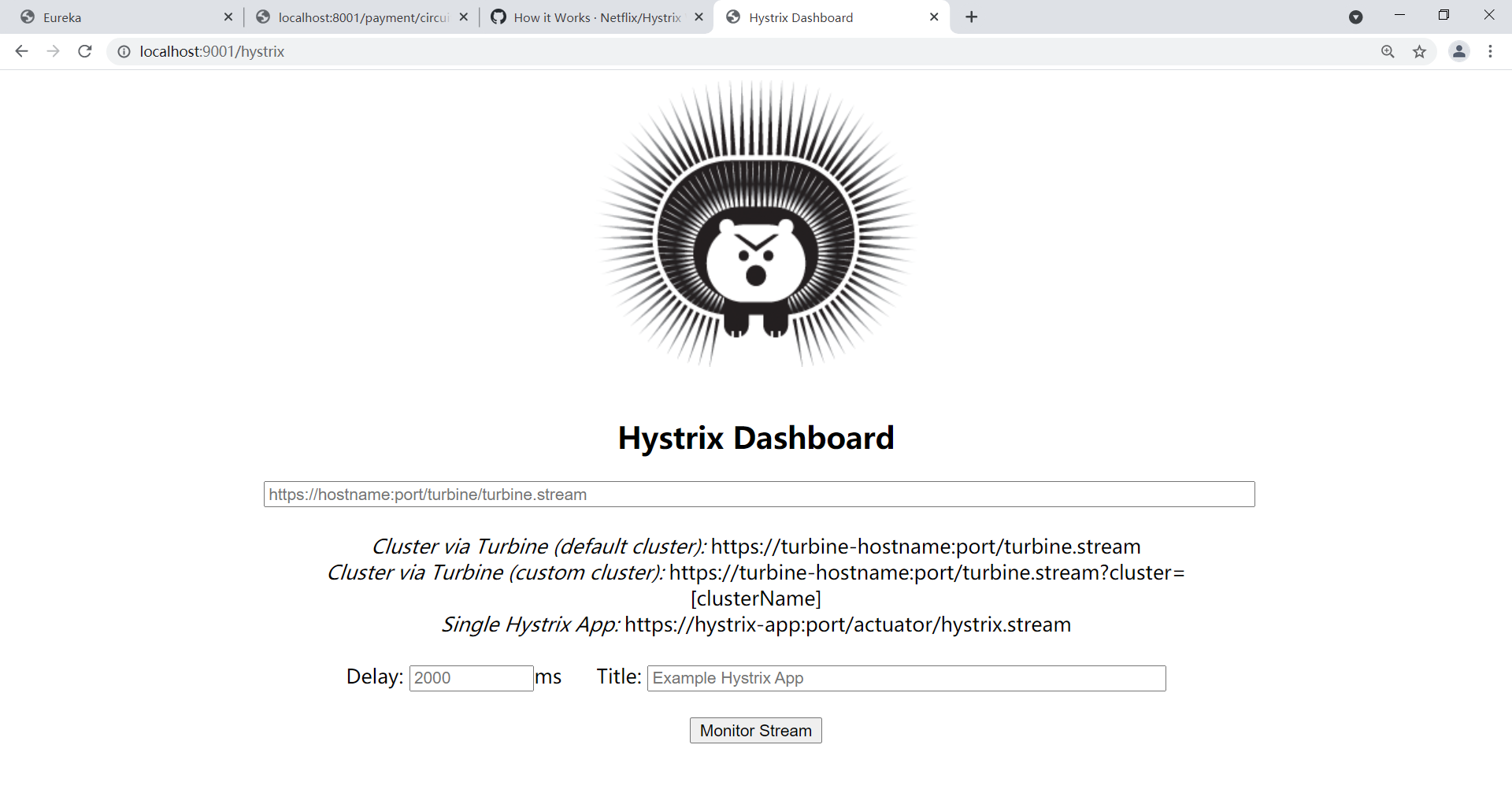The height and width of the screenshot is (793, 1512).
Task: Click the browser back arrow
Action: (x=21, y=51)
